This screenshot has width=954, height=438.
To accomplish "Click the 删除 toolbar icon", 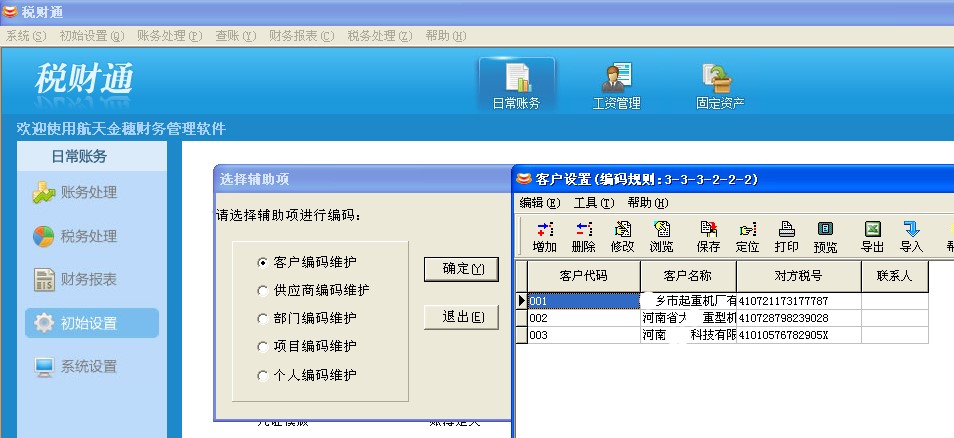I will [x=583, y=237].
